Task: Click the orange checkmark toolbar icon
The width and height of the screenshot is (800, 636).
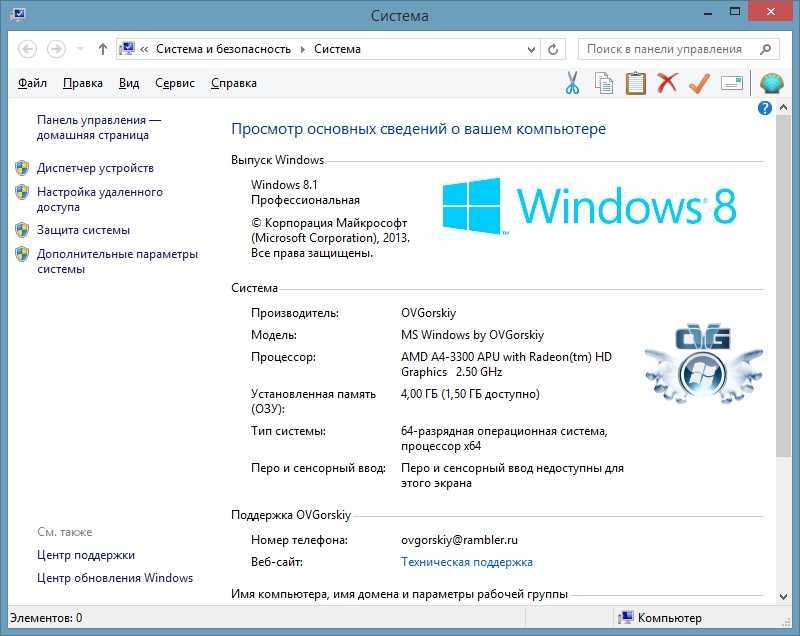Action: (x=699, y=83)
